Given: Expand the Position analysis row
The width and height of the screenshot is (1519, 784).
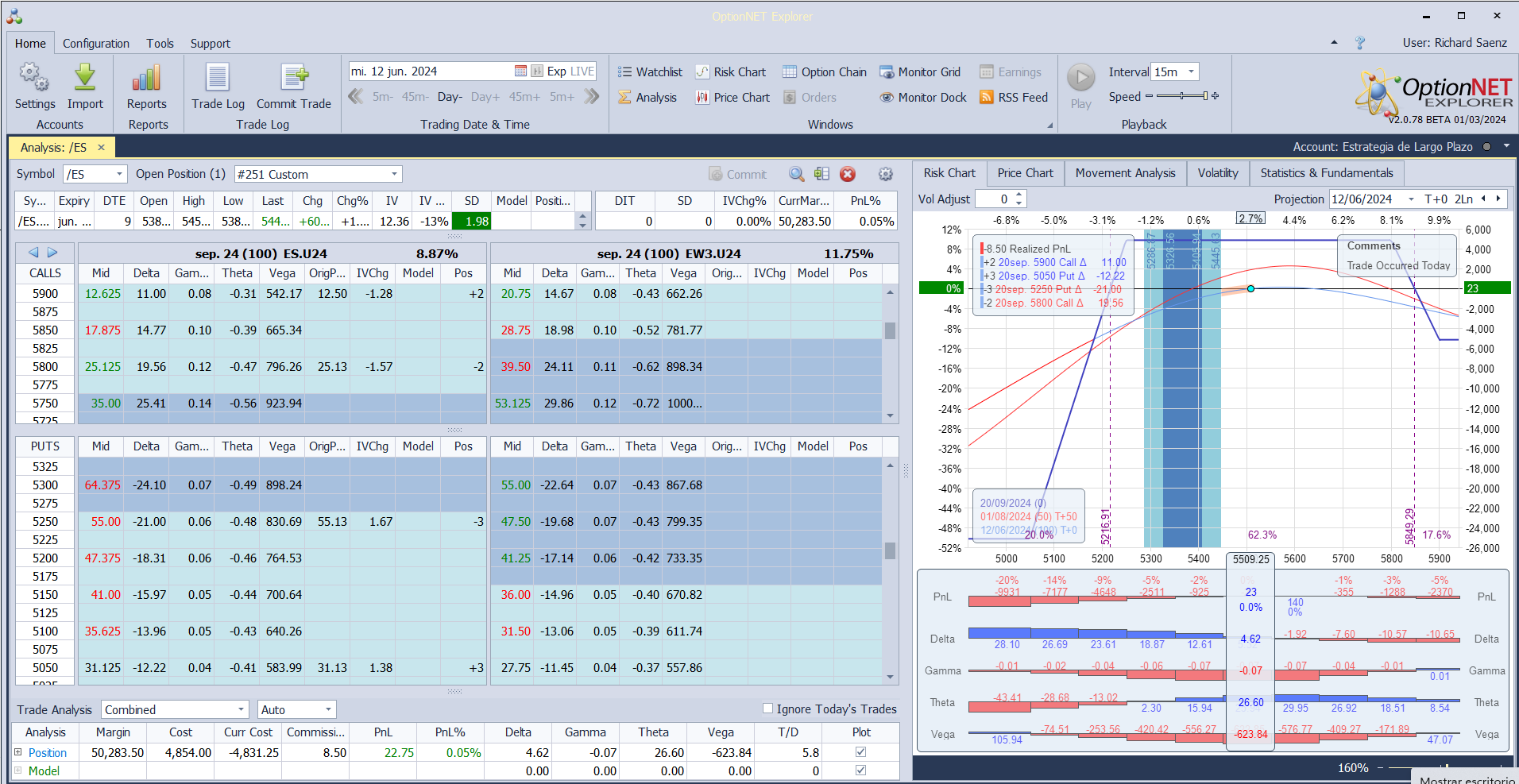Looking at the screenshot, I should click(x=18, y=752).
